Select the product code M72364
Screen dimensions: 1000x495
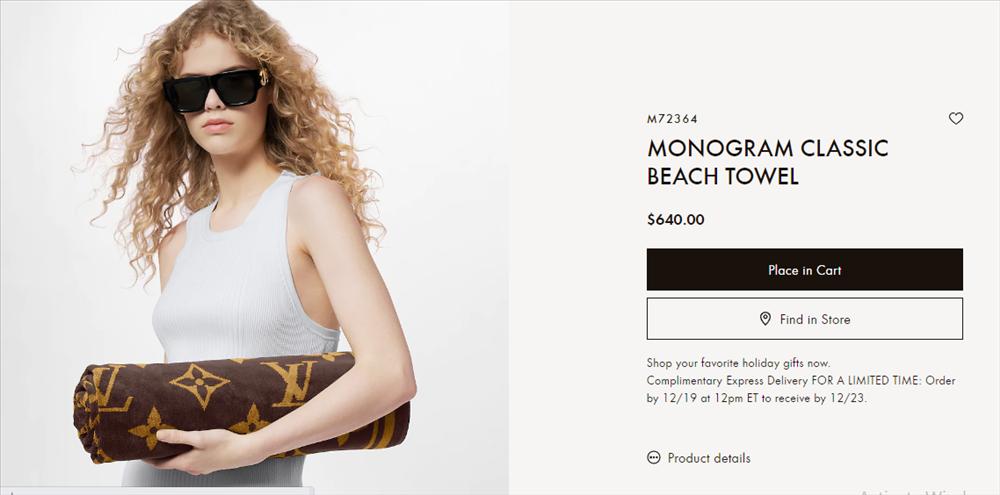coord(672,119)
